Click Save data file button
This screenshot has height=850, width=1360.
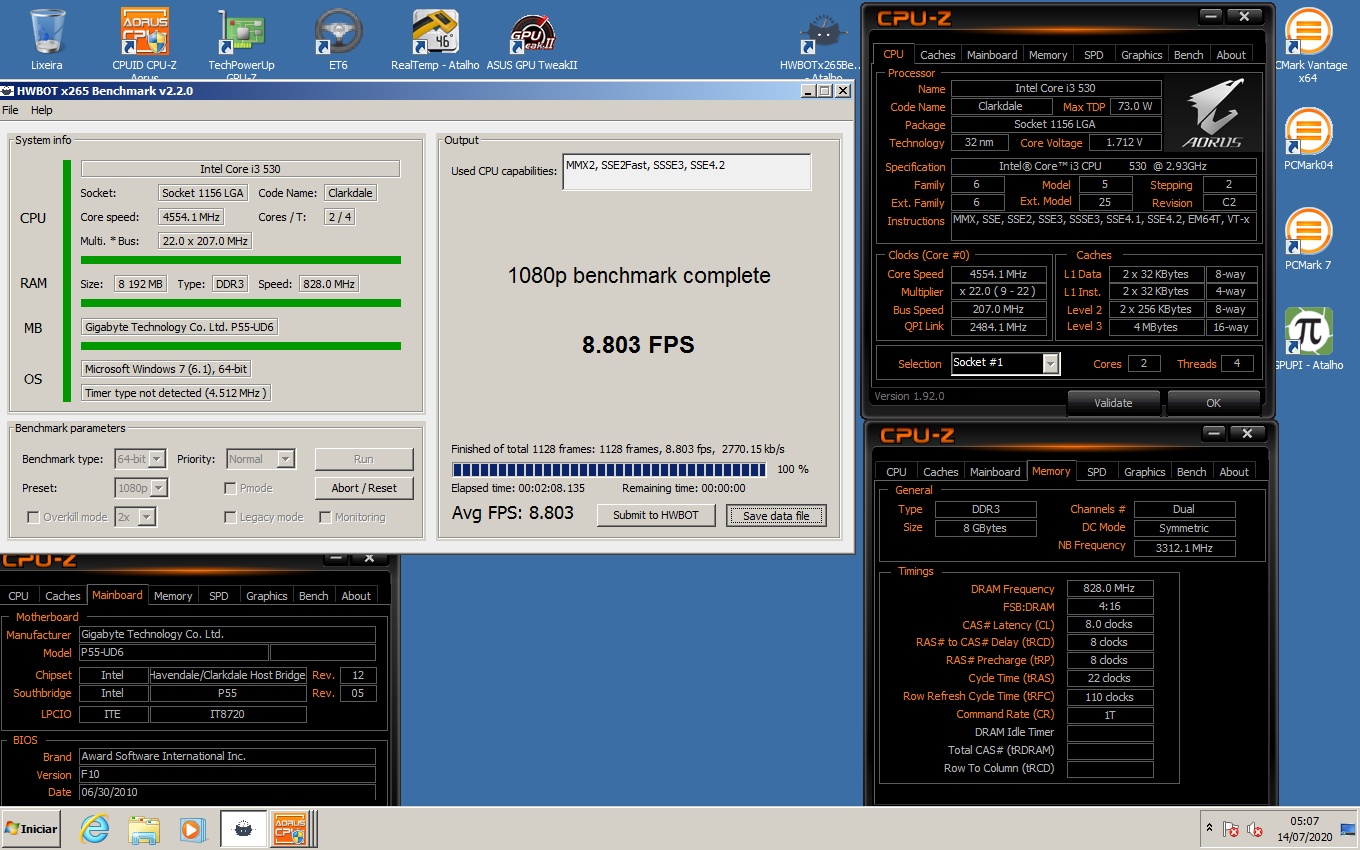[x=777, y=515]
